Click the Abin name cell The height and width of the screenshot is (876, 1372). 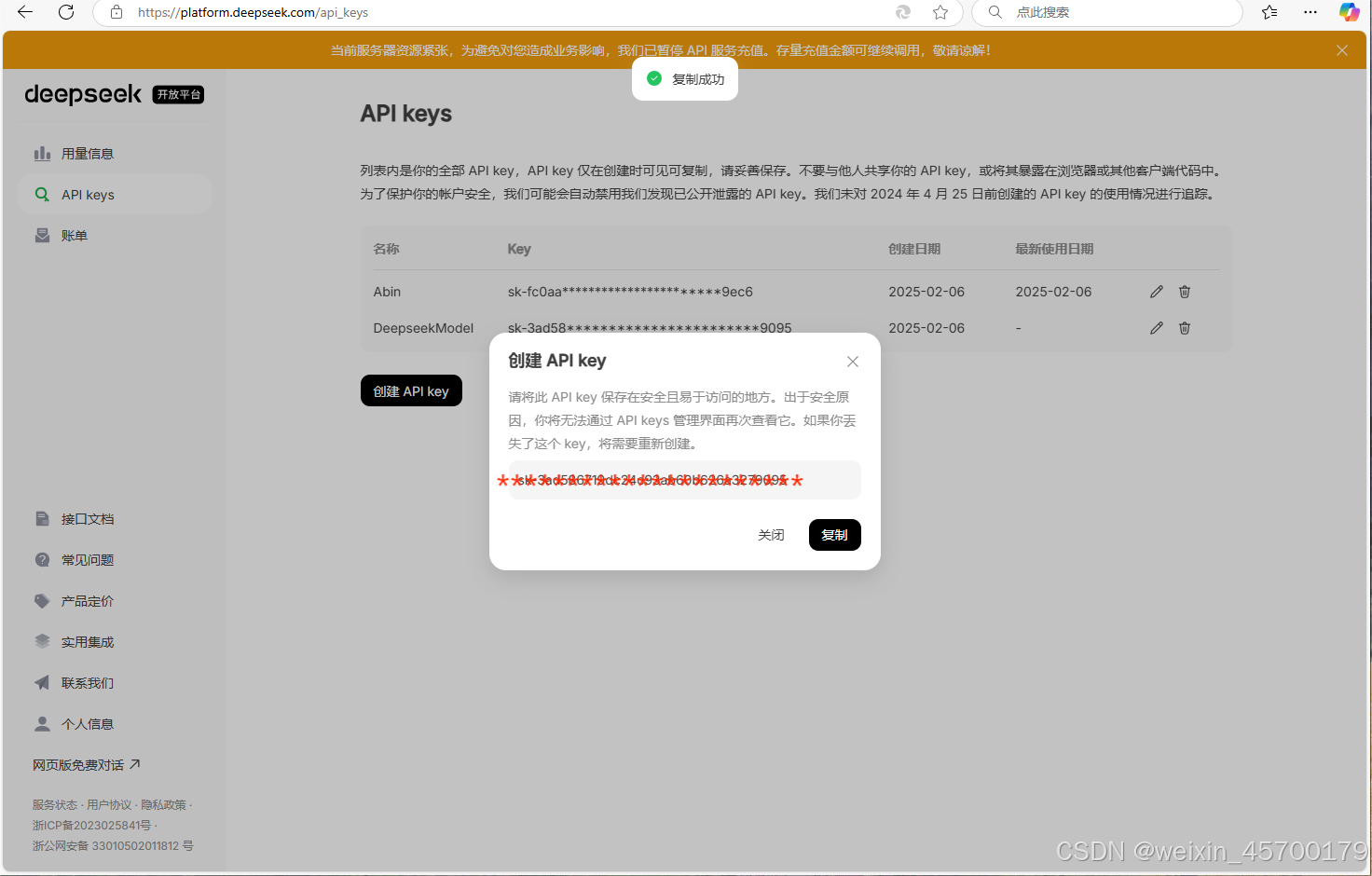coord(387,292)
